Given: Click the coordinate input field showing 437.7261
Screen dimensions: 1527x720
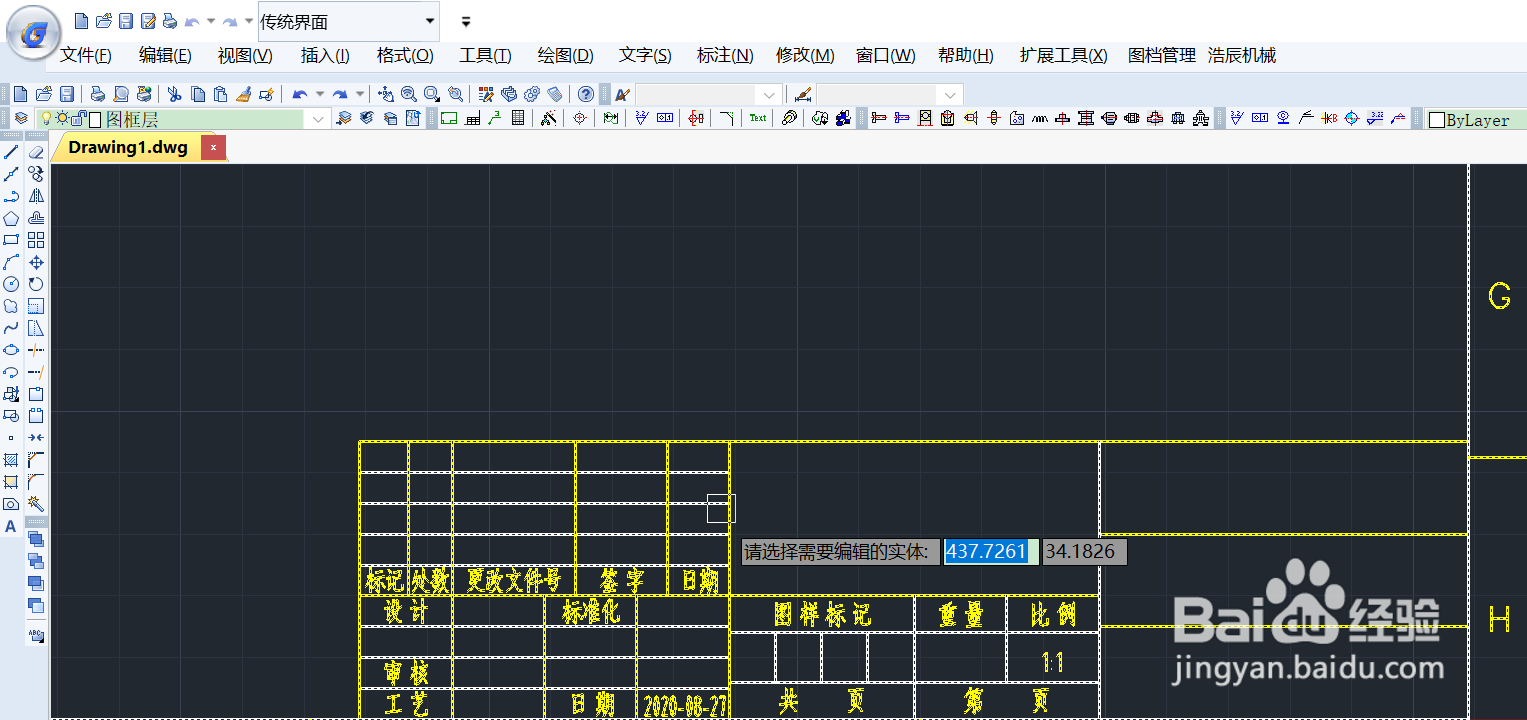Looking at the screenshot, I should click(x=990, y=551).
